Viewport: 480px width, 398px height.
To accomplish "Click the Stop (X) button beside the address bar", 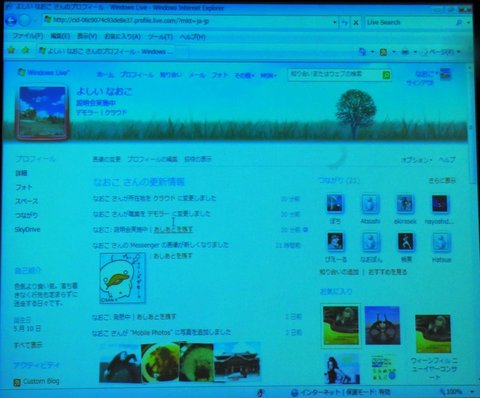I will tap(356, 22).
